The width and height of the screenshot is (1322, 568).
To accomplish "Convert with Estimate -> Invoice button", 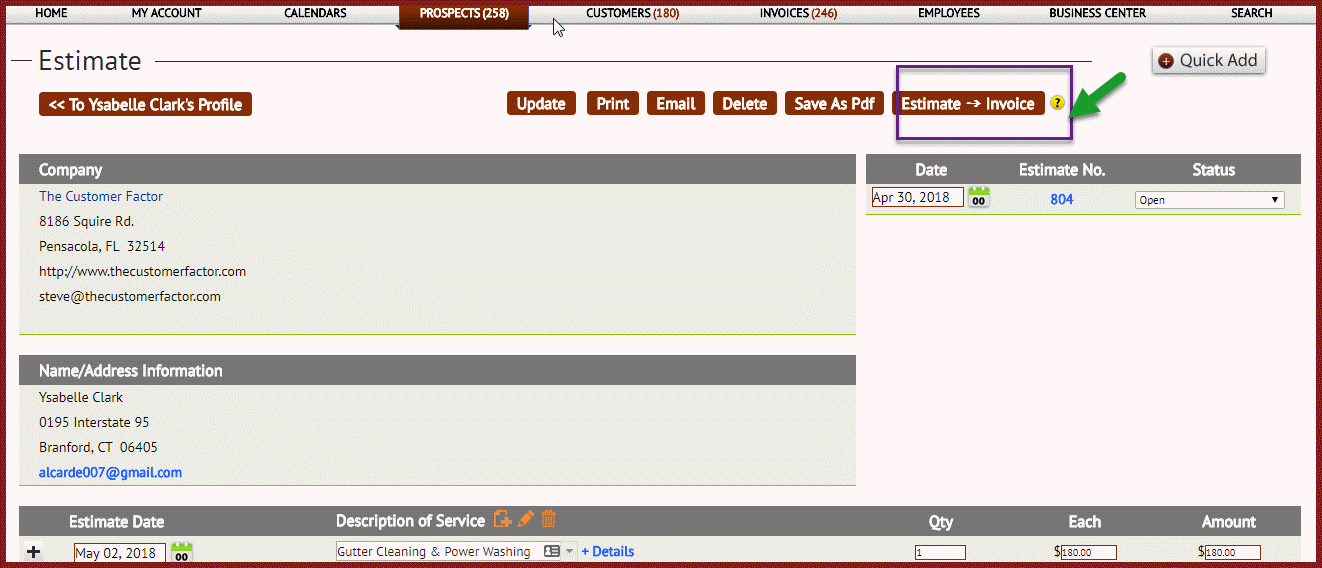I will pos(968,104).
